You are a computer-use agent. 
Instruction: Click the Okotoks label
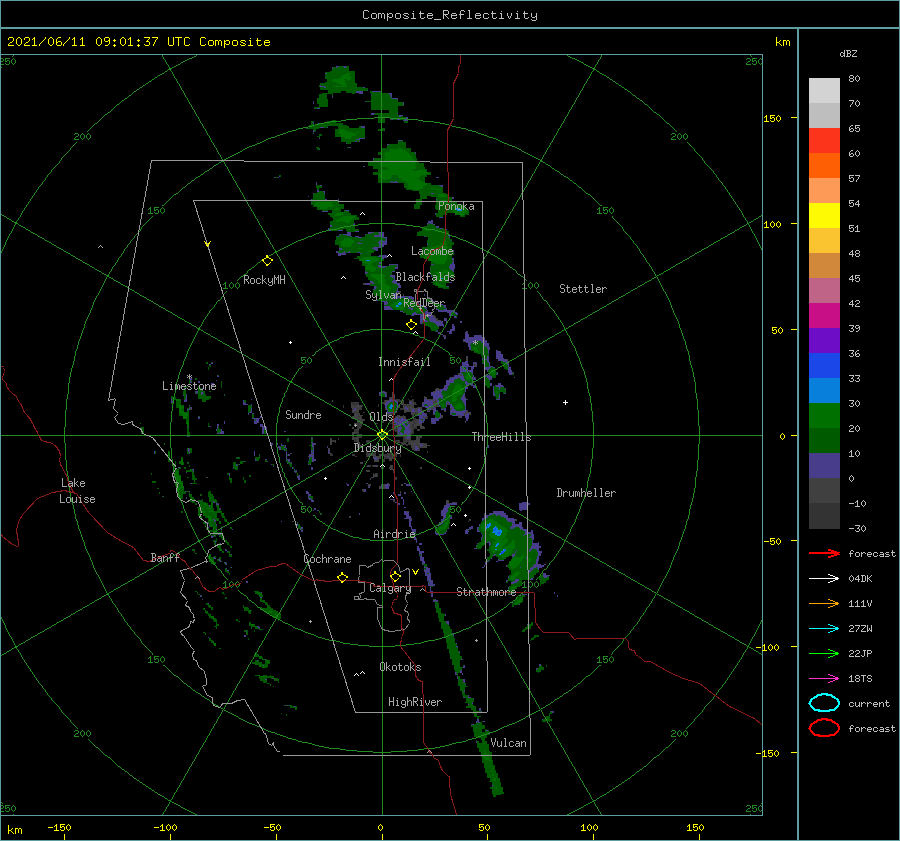[x=400, y=667]
